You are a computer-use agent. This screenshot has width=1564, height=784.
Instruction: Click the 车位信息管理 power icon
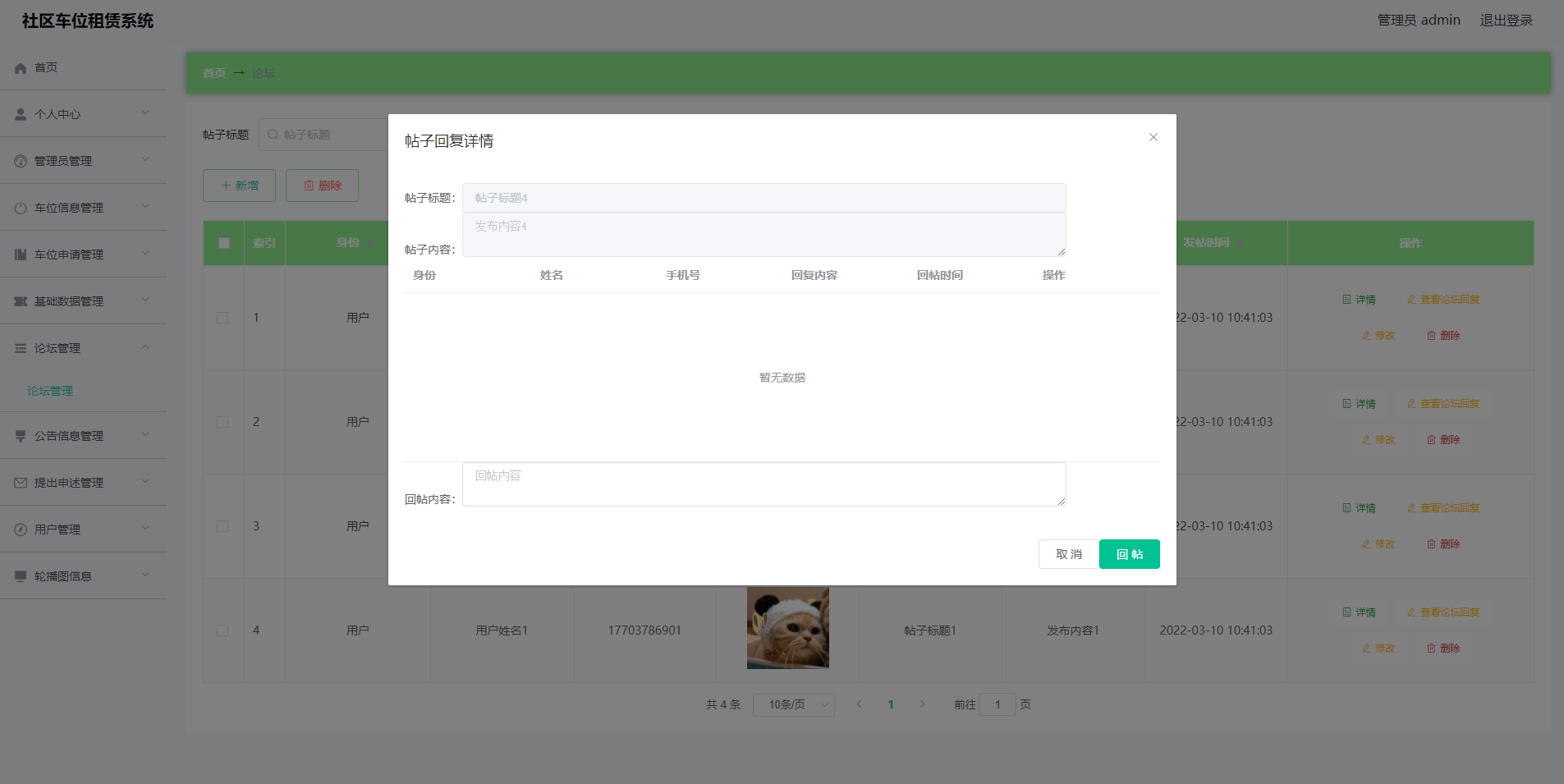pyautogui.click(x=21, y=209)
